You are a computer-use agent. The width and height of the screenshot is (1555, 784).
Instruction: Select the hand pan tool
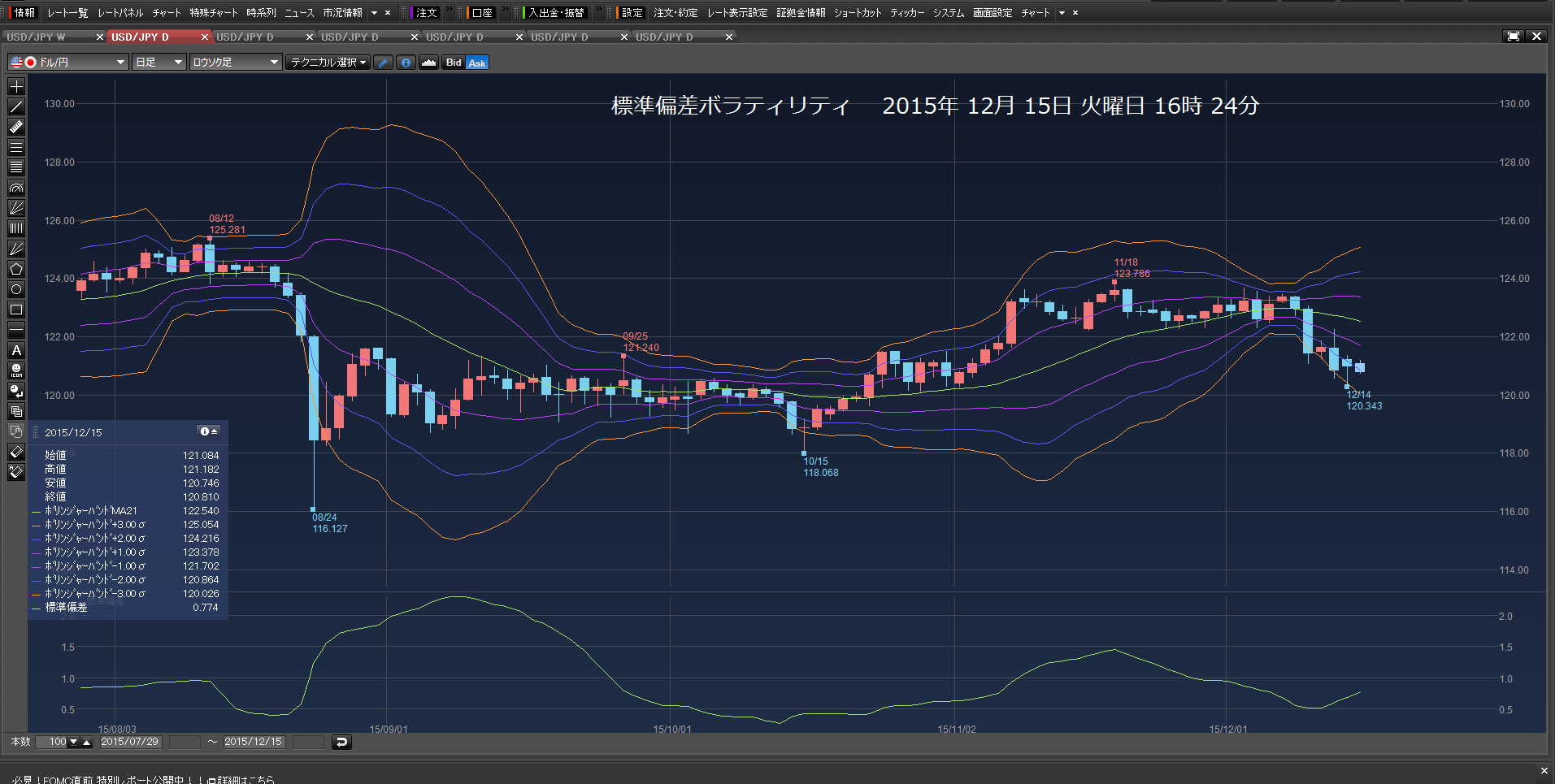(16, 431)
